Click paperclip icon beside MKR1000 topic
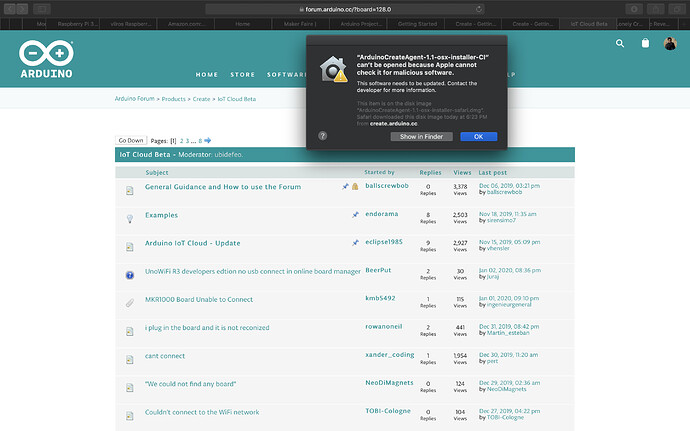This screenshot has height=431, width=690. [x=130, y=303]
